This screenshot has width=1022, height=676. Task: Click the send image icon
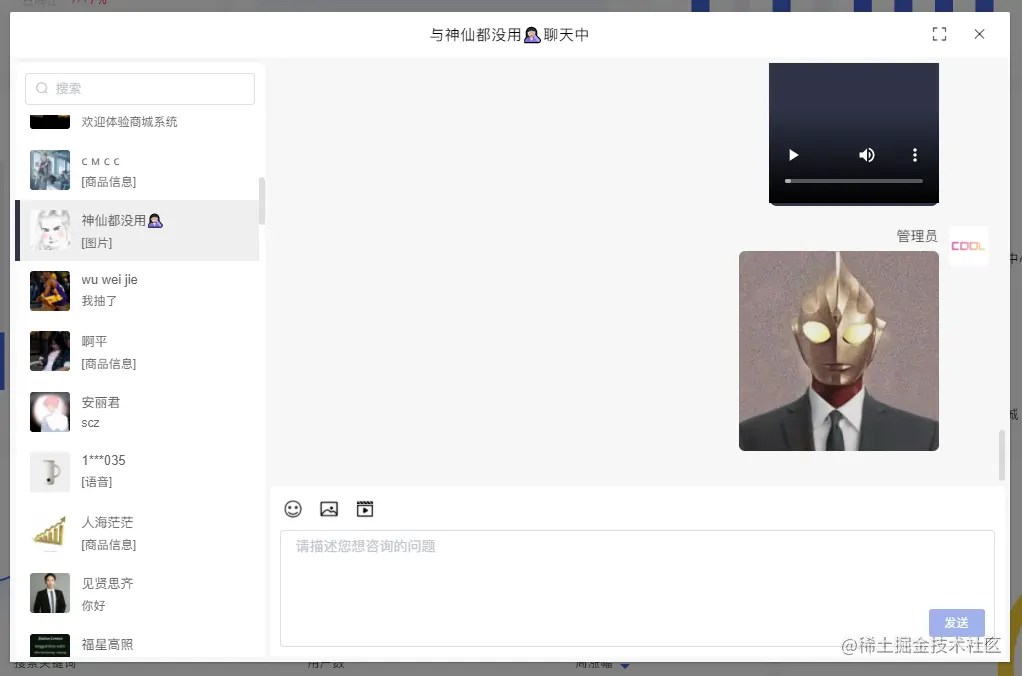pyautogui.click(x=329, y=509)
